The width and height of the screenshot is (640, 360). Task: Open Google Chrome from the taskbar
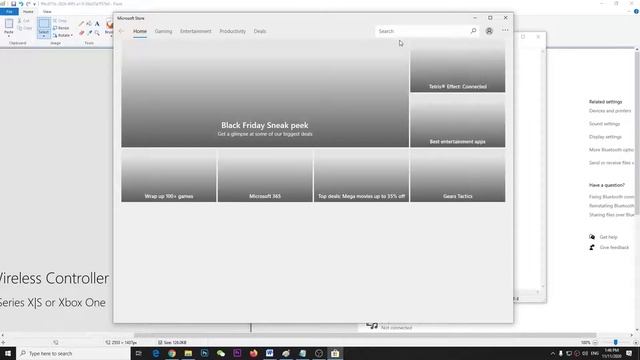point(172,353)
